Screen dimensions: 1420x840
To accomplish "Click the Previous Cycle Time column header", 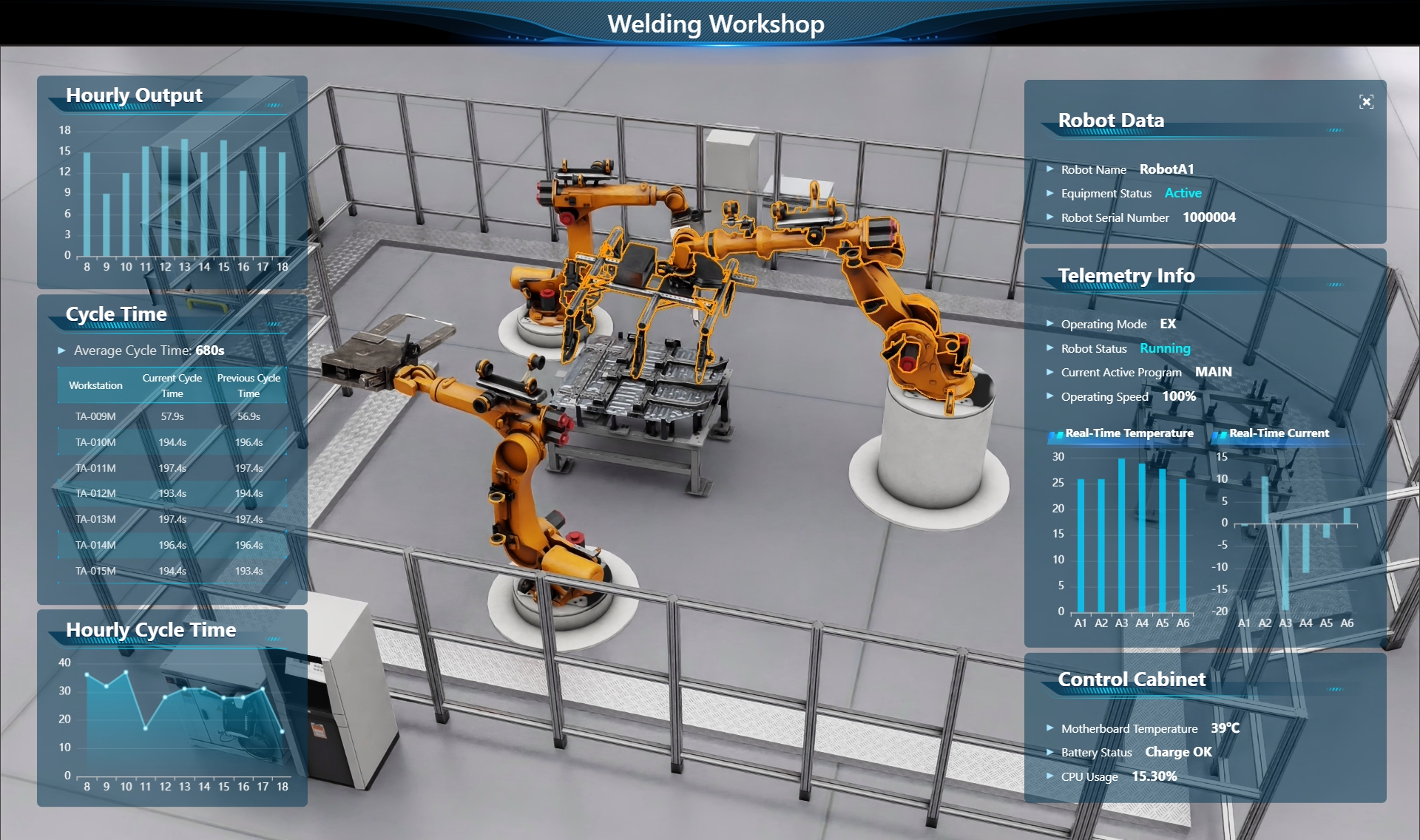I will (x=248, y=385).
